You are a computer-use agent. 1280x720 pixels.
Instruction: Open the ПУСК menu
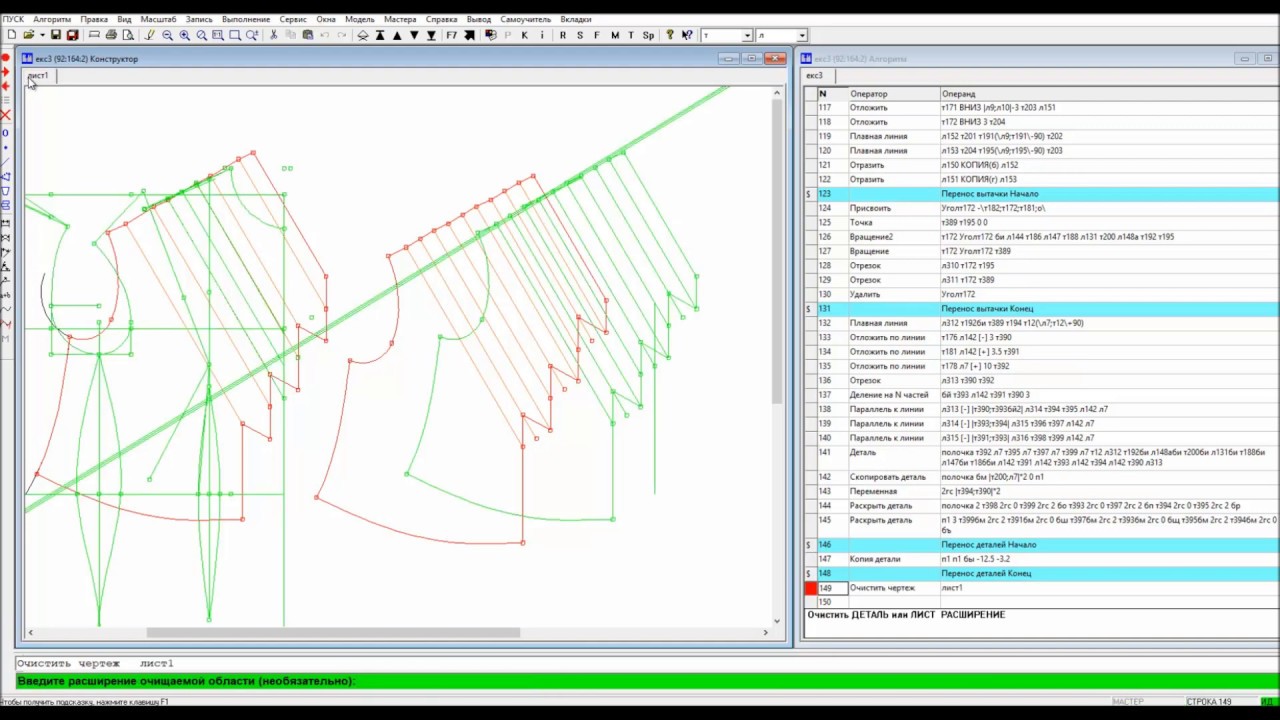[13, 19]
